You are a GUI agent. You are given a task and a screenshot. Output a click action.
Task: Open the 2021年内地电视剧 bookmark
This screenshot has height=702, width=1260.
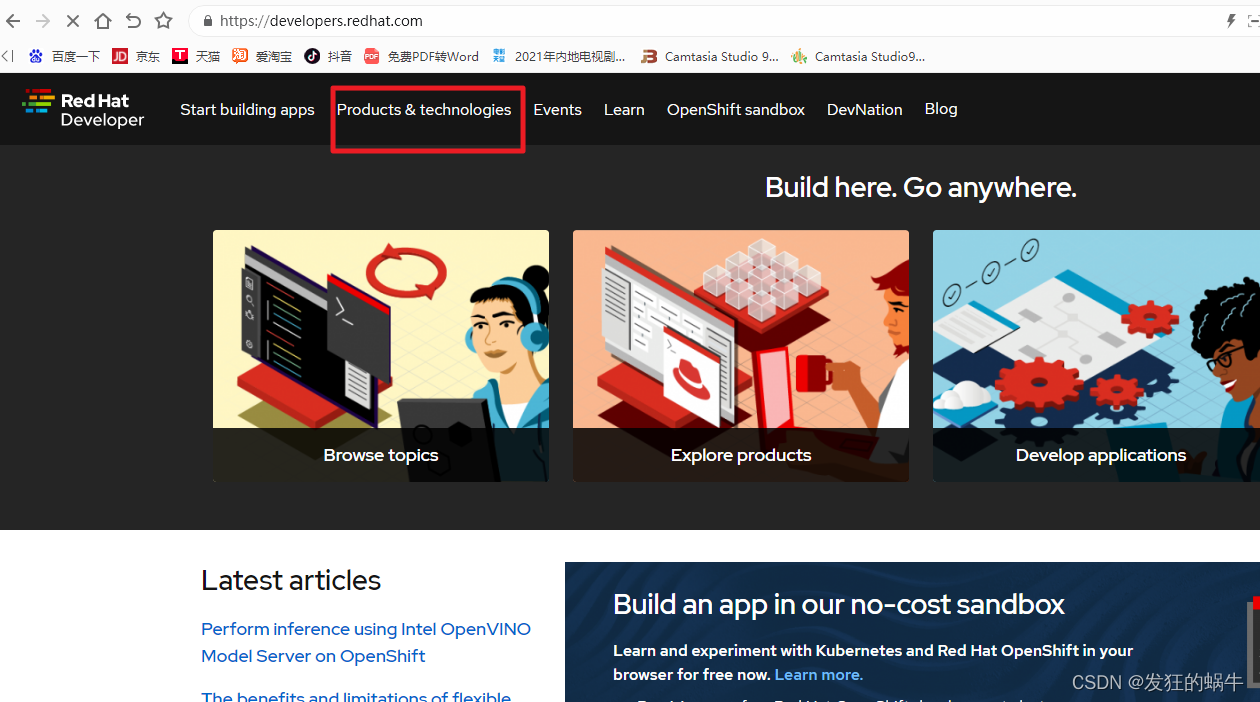click(x=559, y=57)
